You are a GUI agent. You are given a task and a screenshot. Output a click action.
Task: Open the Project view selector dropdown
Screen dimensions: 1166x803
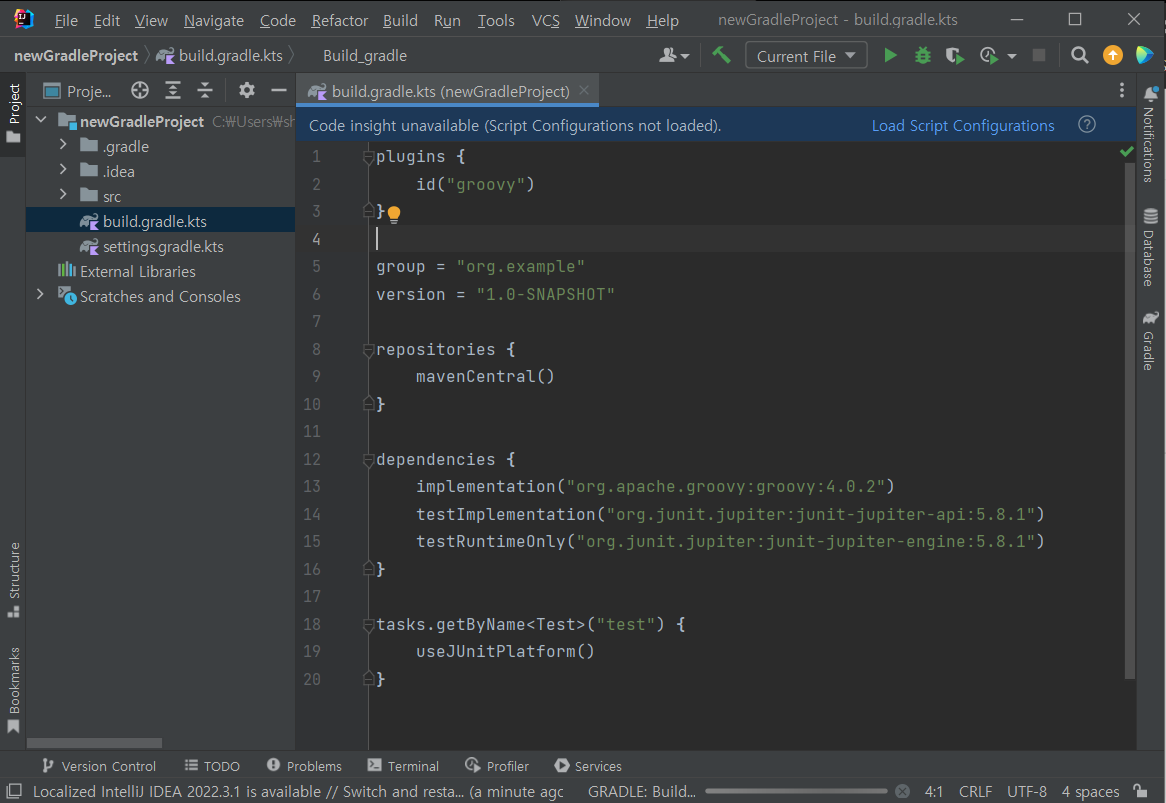coord(77,91)
